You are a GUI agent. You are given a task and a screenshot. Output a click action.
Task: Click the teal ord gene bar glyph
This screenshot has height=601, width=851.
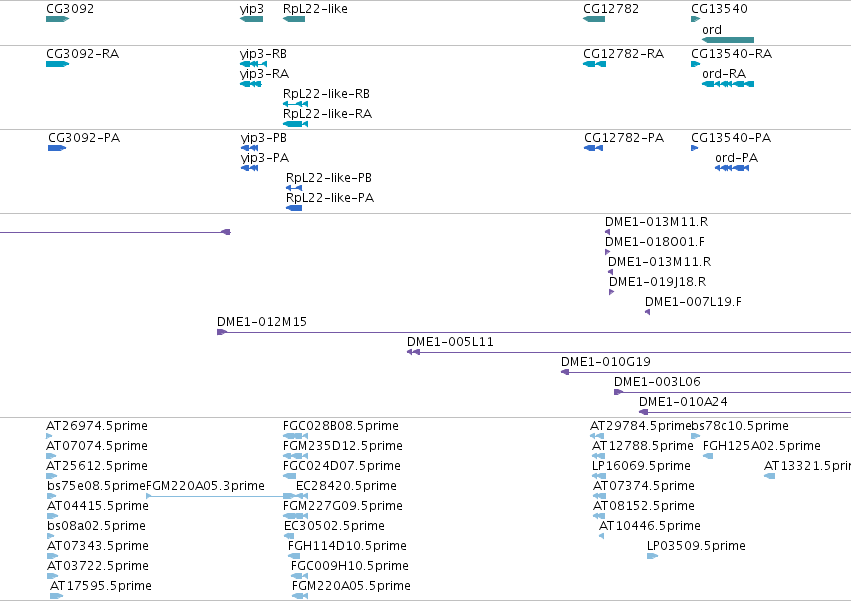point(728,40)
